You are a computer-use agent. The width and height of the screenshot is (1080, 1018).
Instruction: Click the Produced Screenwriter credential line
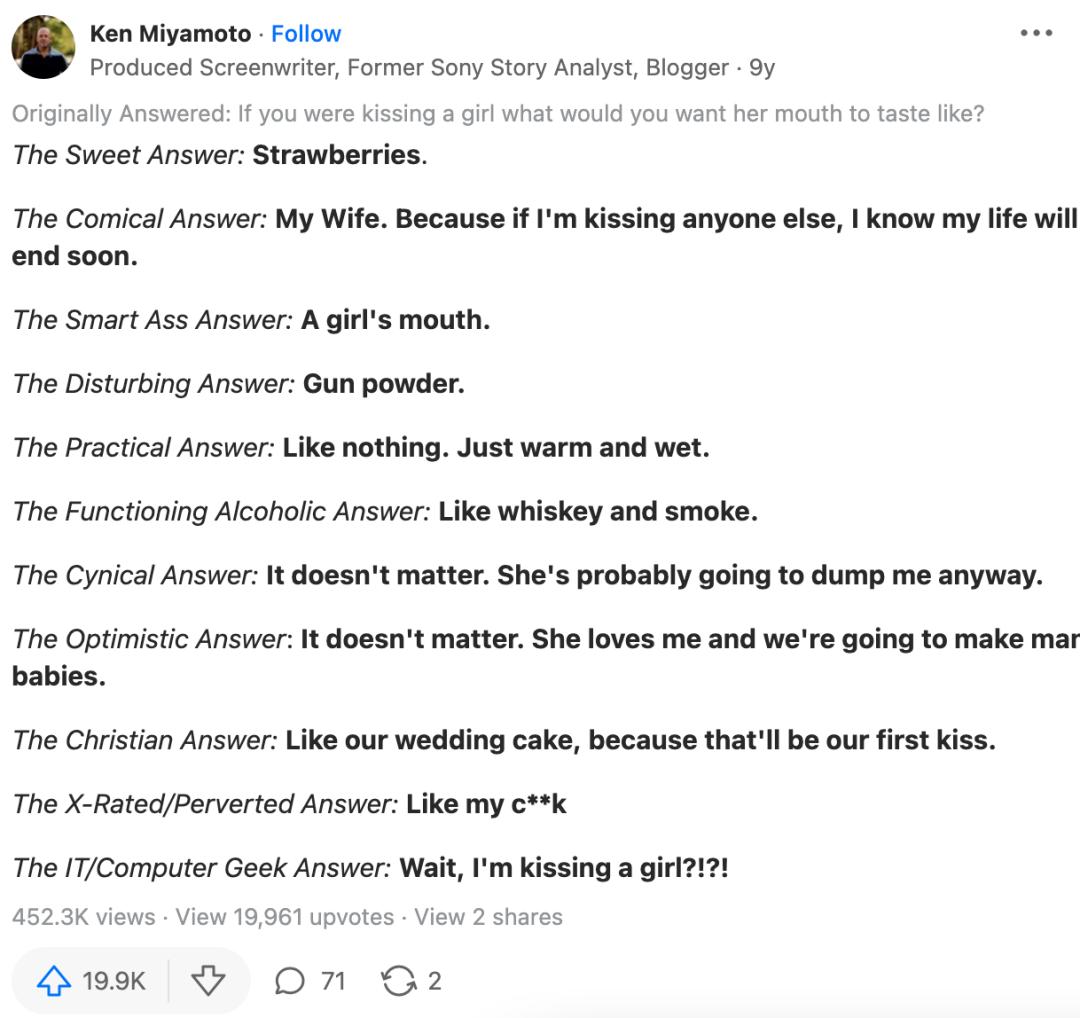(x=408, y=68)
